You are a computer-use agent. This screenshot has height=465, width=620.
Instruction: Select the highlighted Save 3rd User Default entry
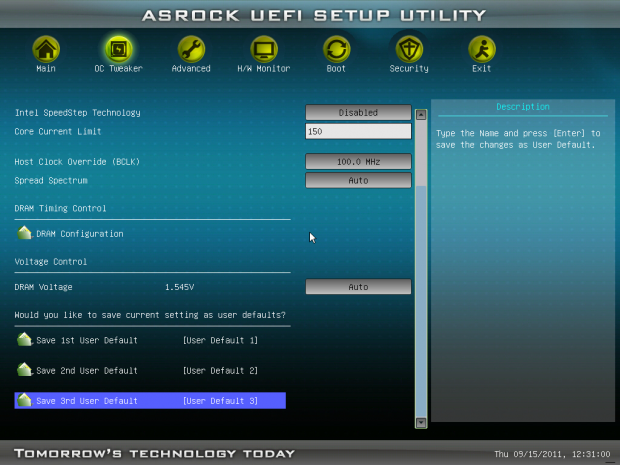click(150, 401)
